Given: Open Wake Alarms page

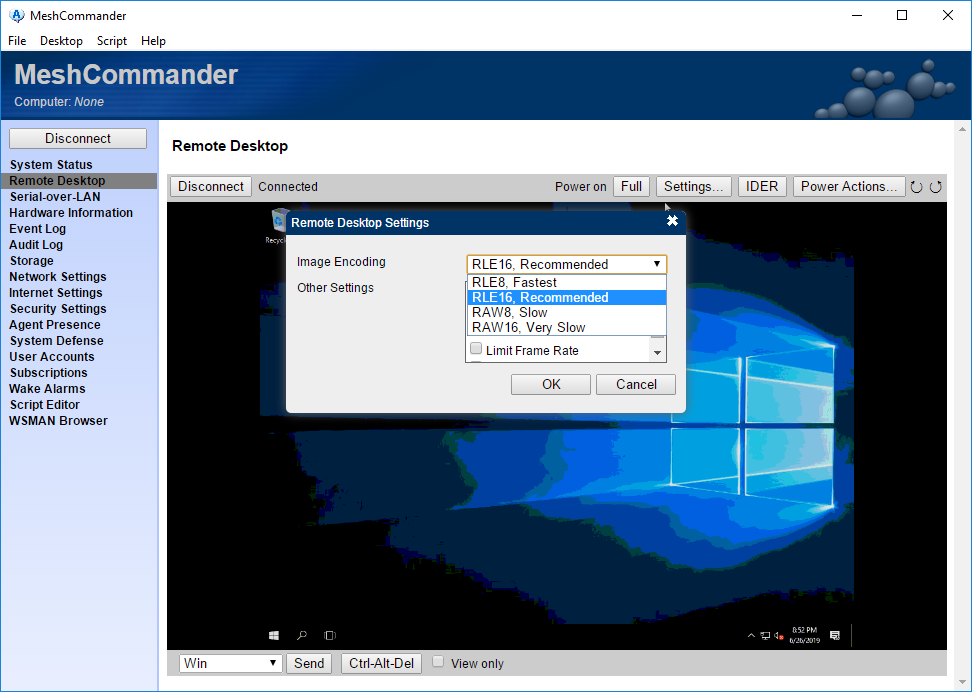Looking at the screenshot, I should pos(47,389).
